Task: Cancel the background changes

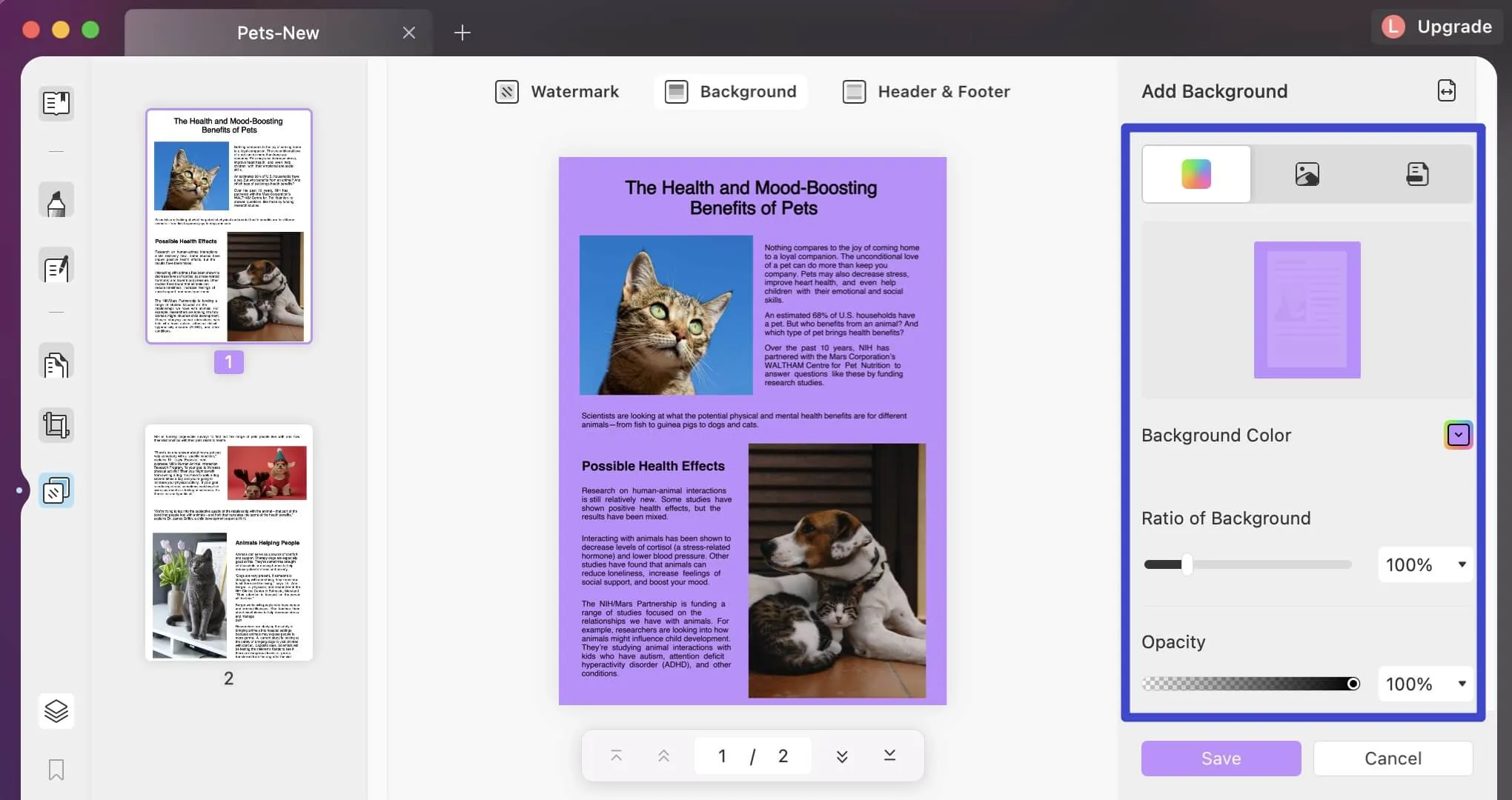Action: click(1393, 758)
